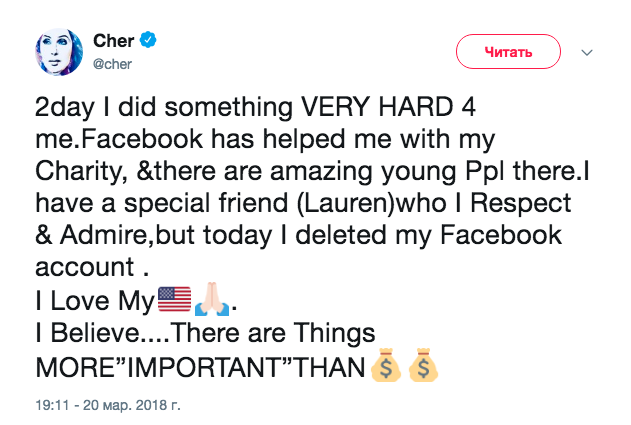Click the blue verified badge beside Cher
Viewport: 631px width, 425px height.
point(149,41)
